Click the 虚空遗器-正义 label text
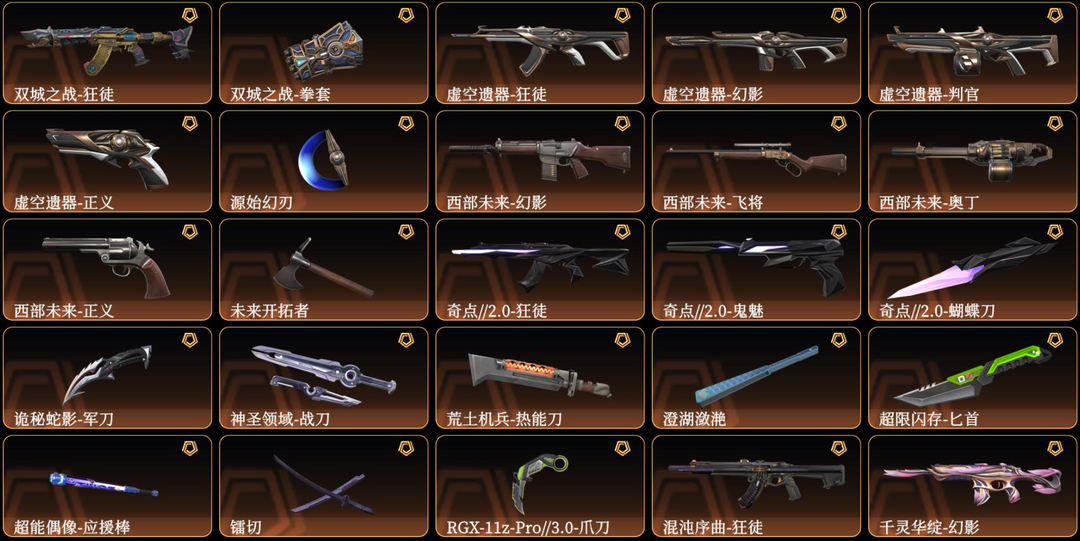Screen dimensions: 1080x541 64,203
